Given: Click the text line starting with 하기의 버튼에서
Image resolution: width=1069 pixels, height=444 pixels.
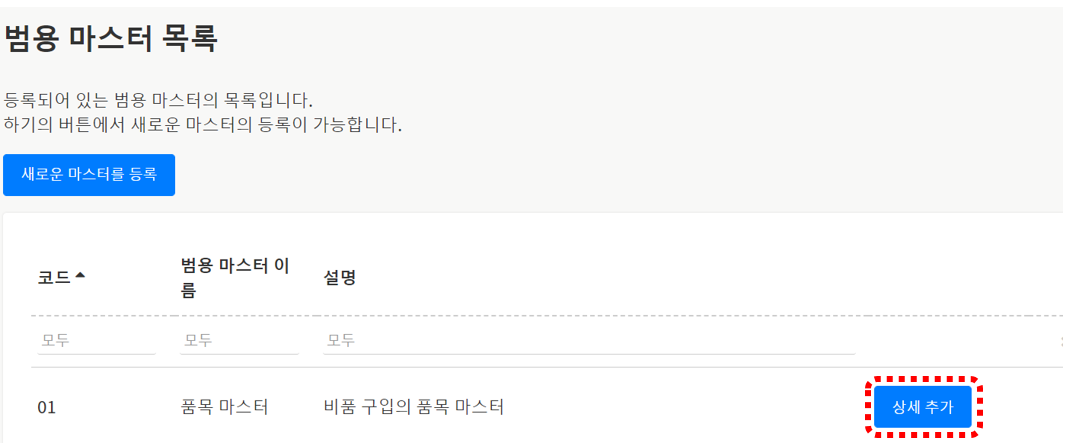Looking at the screenshot, I should click(202, 126).
